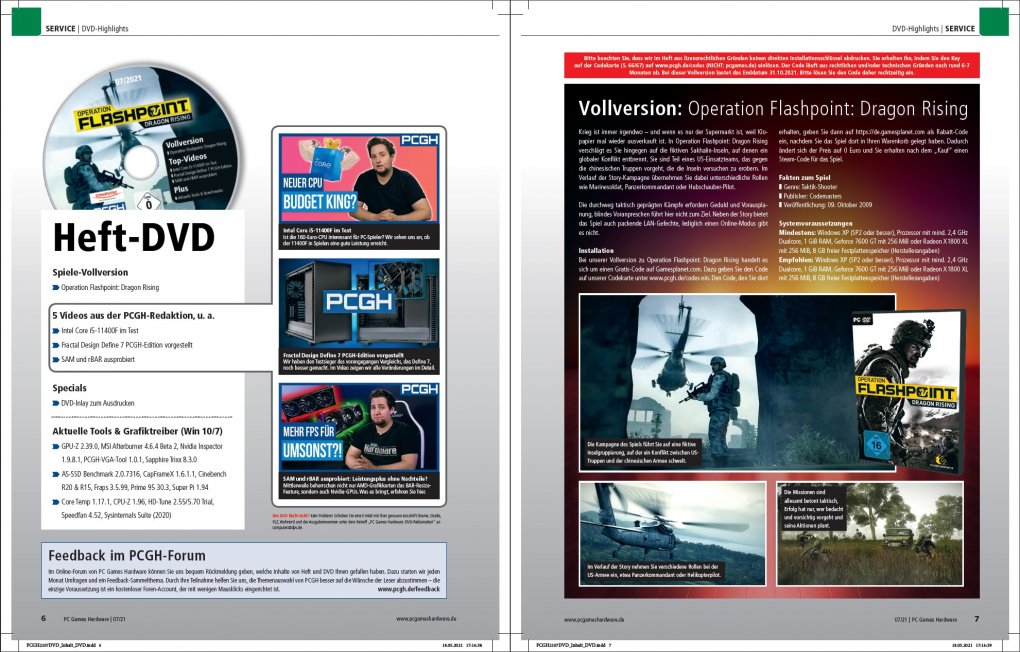Viewport: 1020px width, 652px height.
Task: Click the DVD-Highlights | SERVICE header on page 7
Action: (x=933, y=29)
